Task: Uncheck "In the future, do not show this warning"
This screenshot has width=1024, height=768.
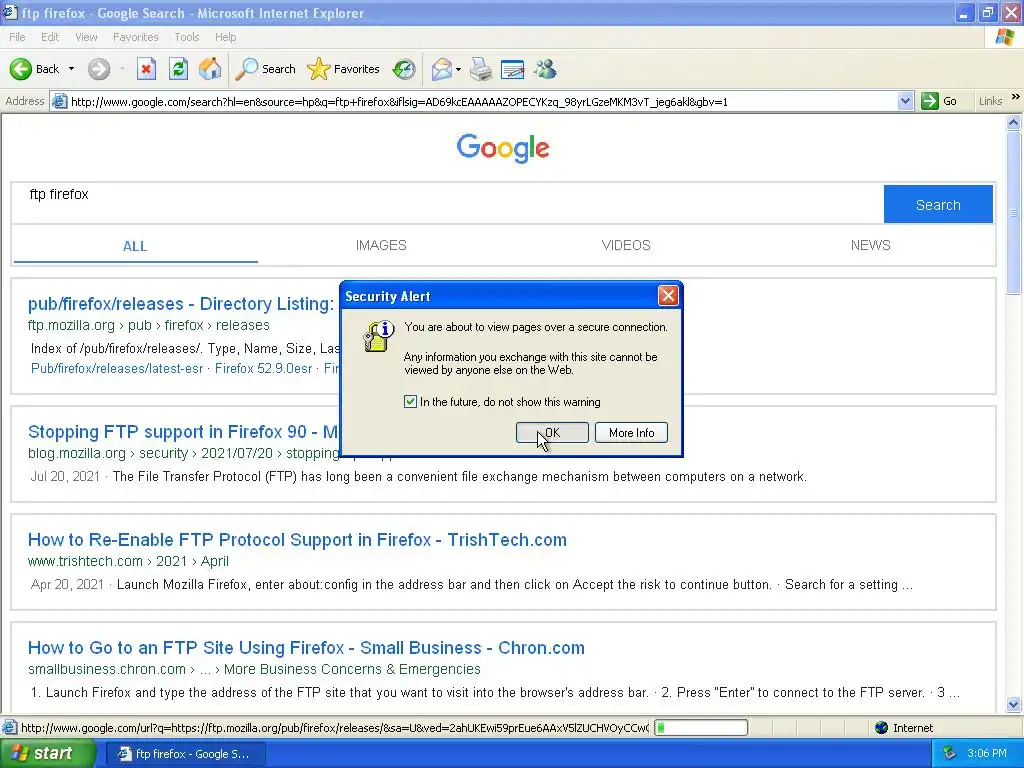Action: (x=410, y=402)
